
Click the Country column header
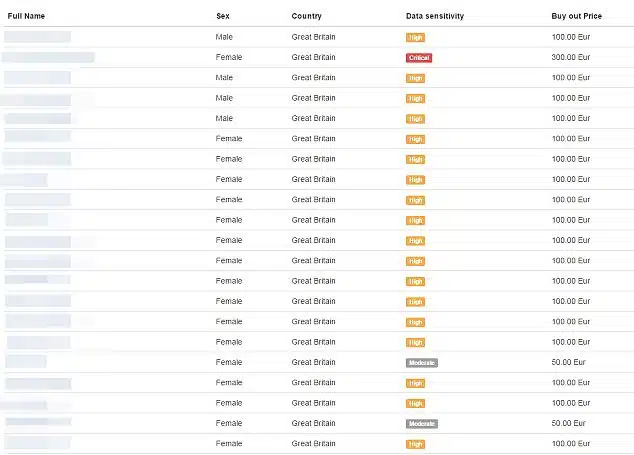click(x=306, y=16)
